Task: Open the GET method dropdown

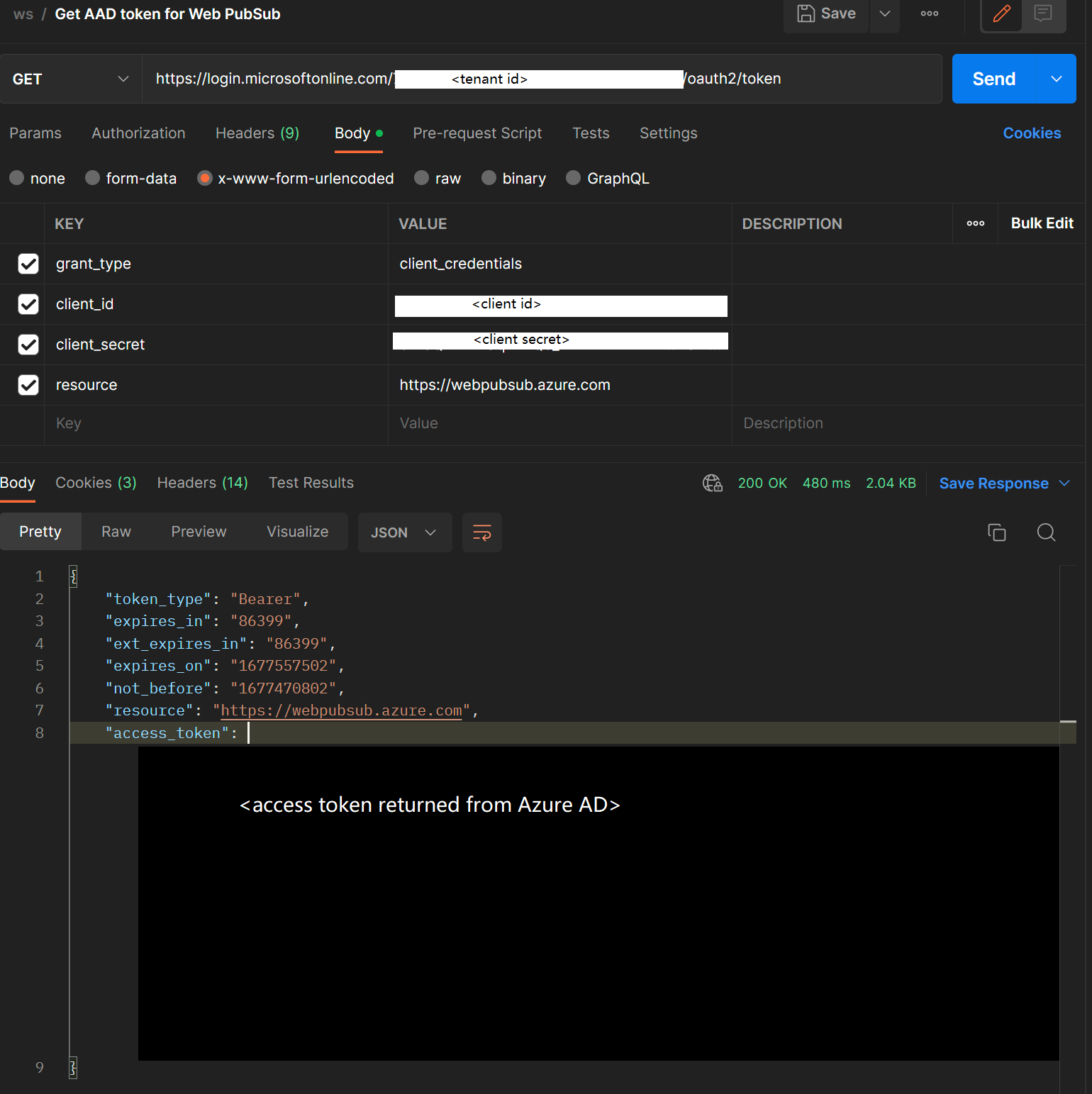Action: (71, 79)
